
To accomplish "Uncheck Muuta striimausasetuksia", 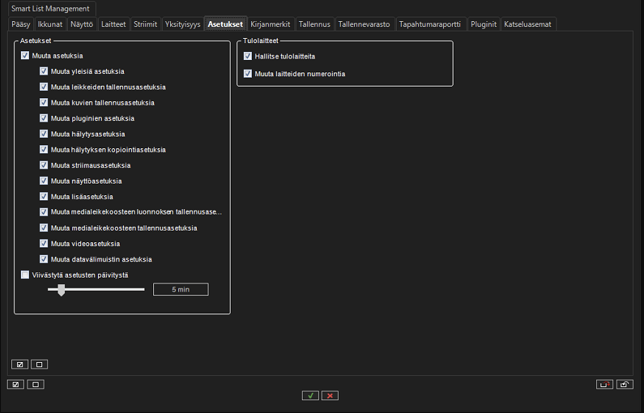I will (44, 165).
